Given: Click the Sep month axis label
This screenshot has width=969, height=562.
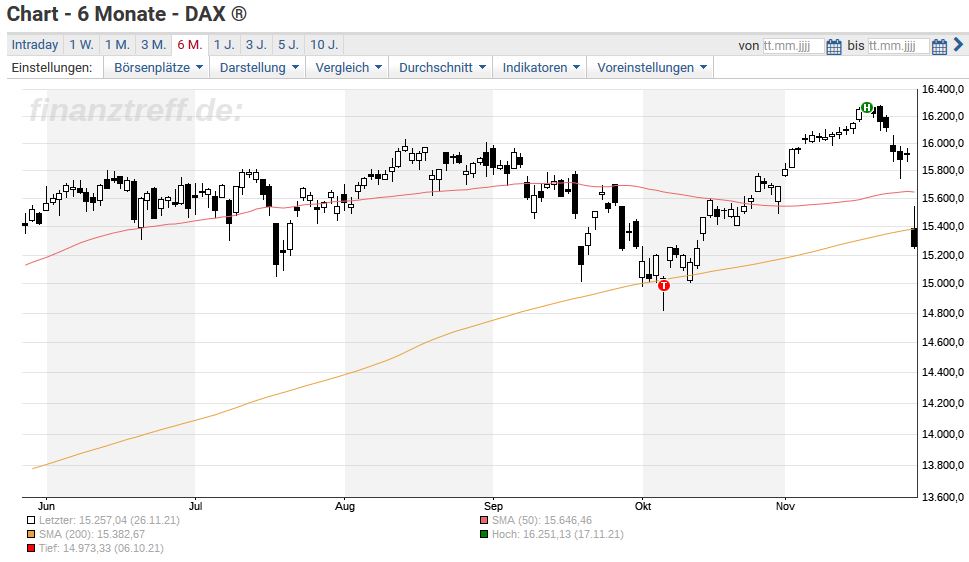Looking at the screenshot, I should coord(493,506).
